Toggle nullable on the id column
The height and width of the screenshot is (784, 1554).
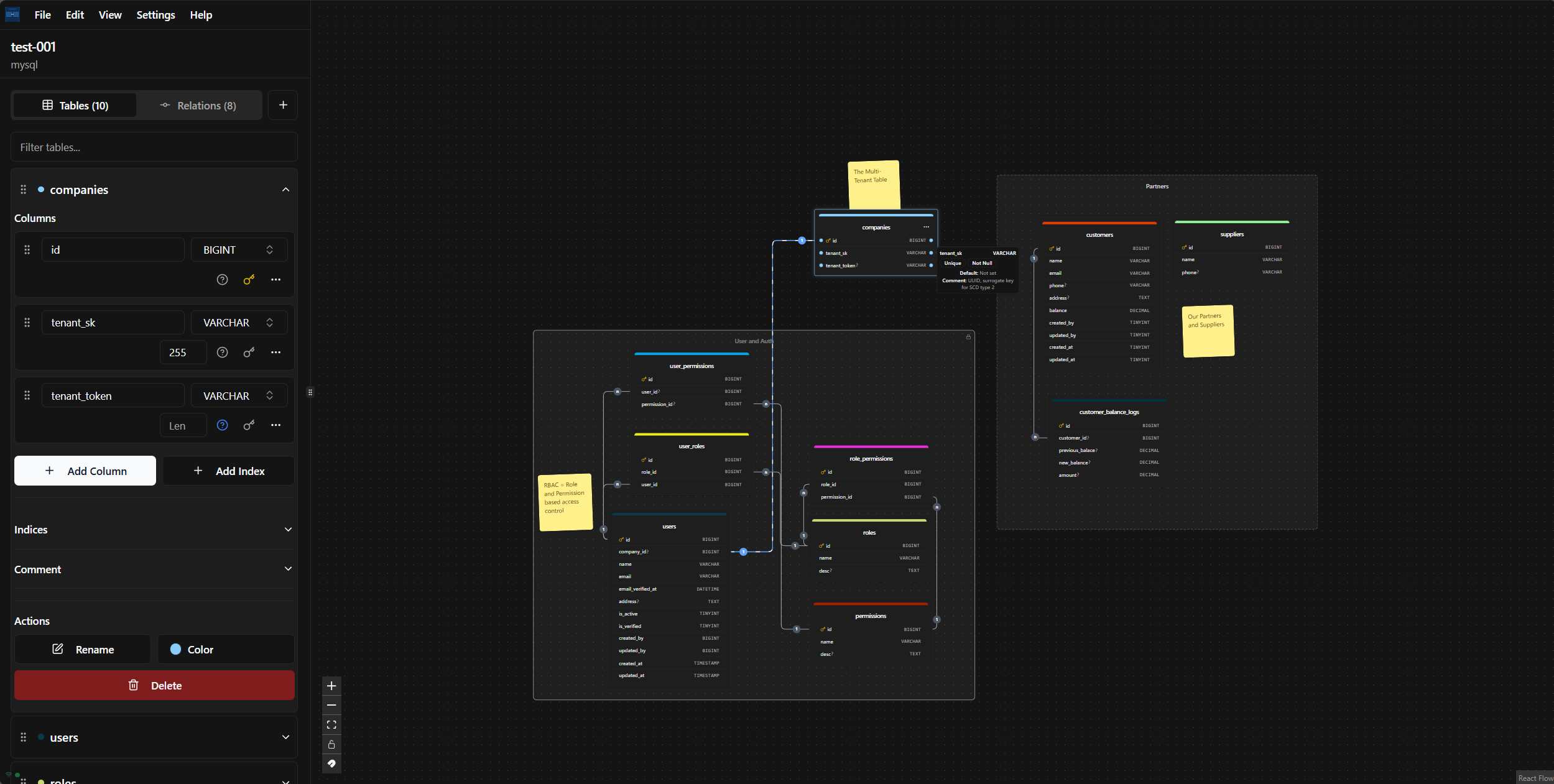click(222, 280)
